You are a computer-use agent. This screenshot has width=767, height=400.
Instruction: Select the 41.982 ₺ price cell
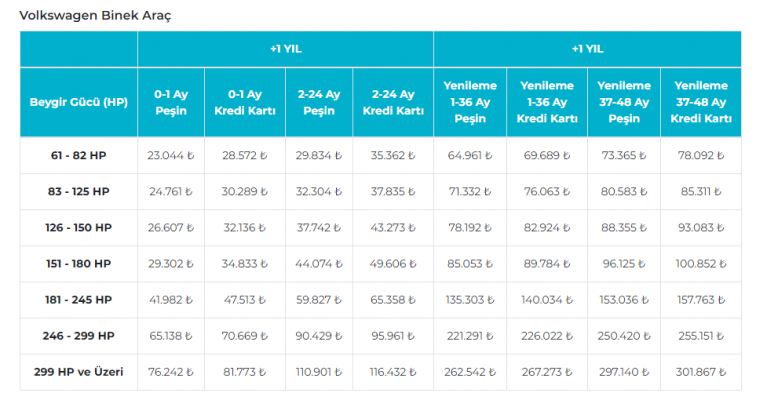point(171,300)
